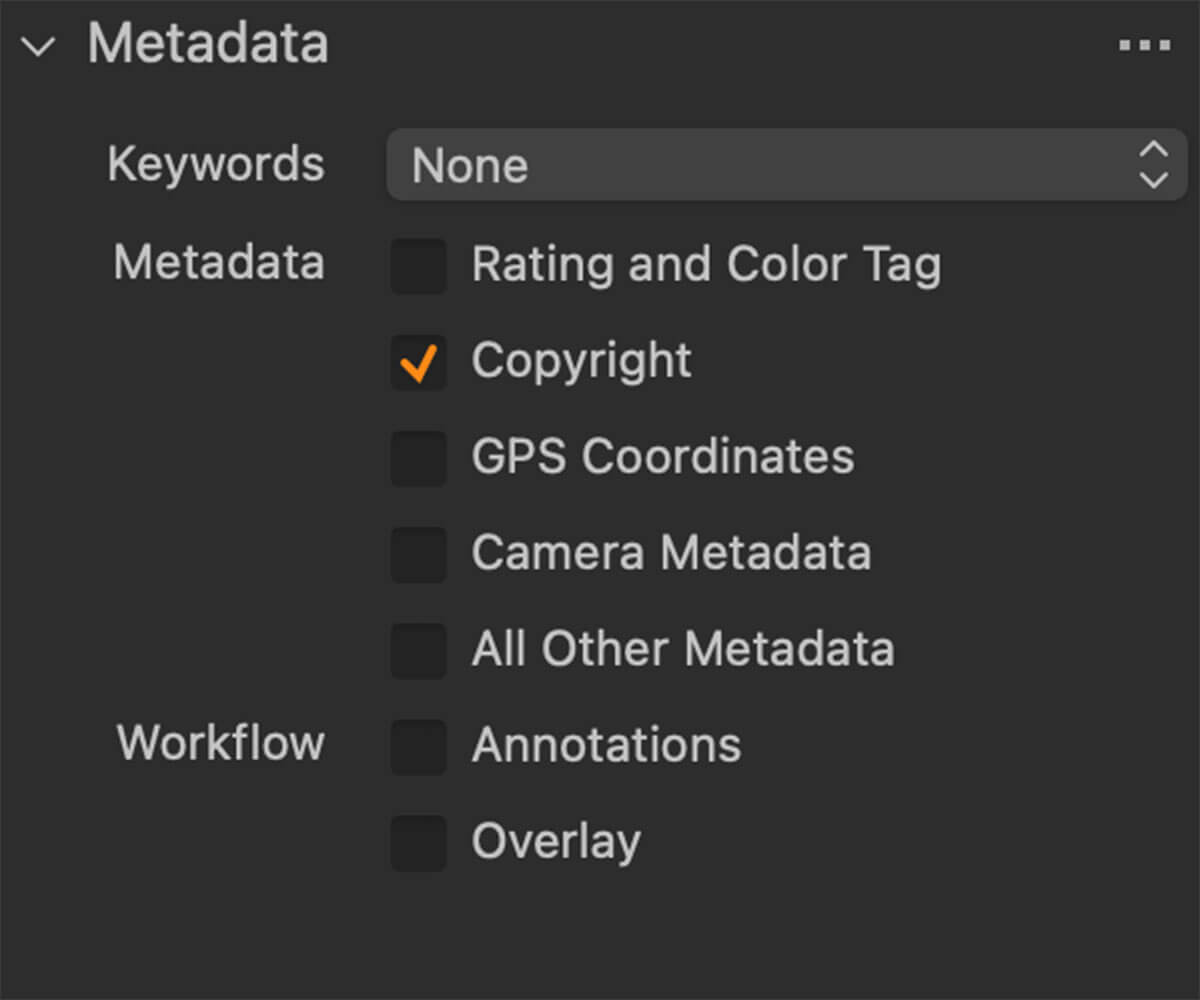
Task: Click the Workflow section label
Action: pos(221,744)
